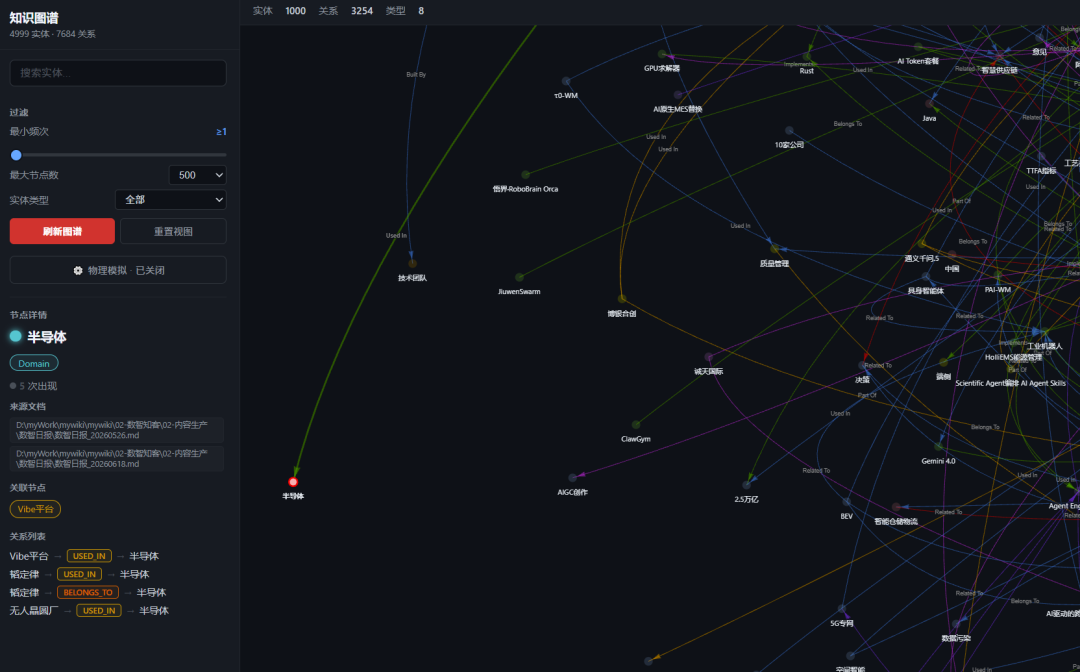Viewport: 1080px width, 672px height.
Task: Select the Java node in the graph
Action: point(929,104)
